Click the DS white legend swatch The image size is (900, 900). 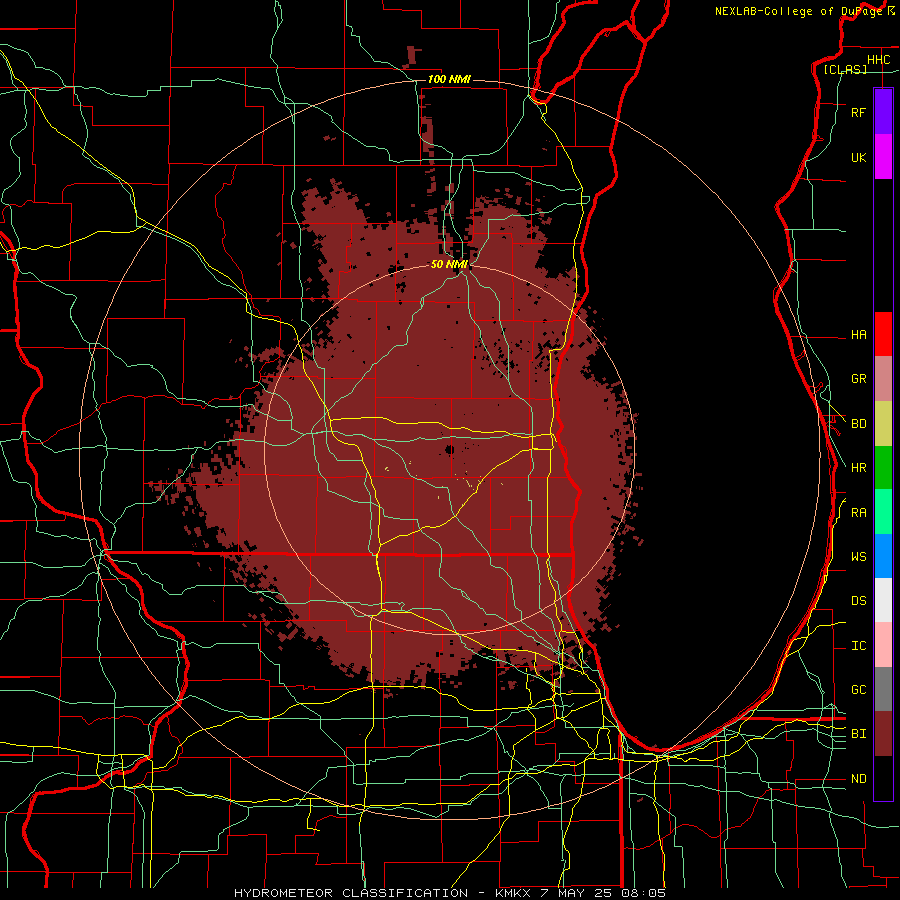click(x=883, y=601)
